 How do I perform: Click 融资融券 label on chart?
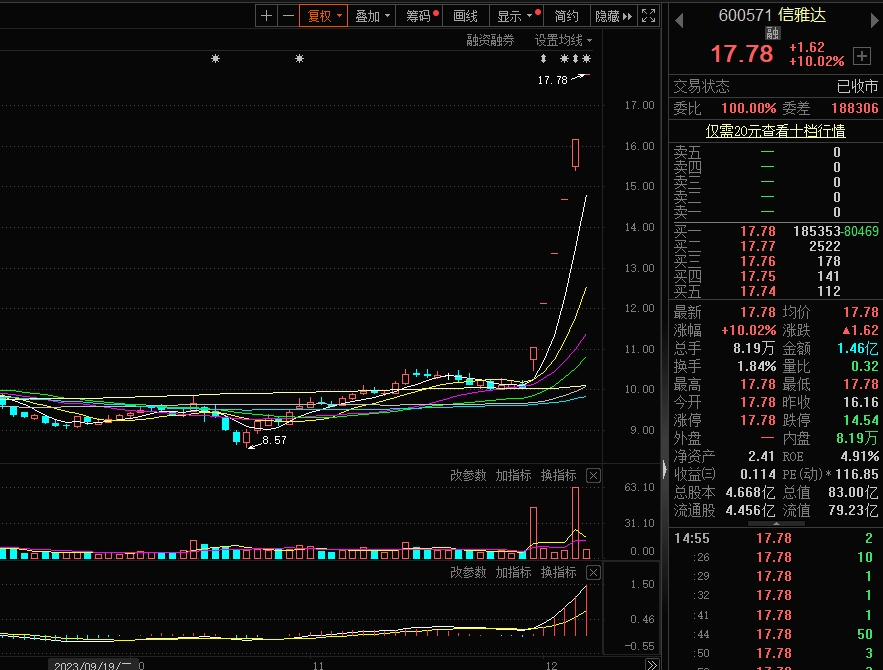[x=490, y=40]
